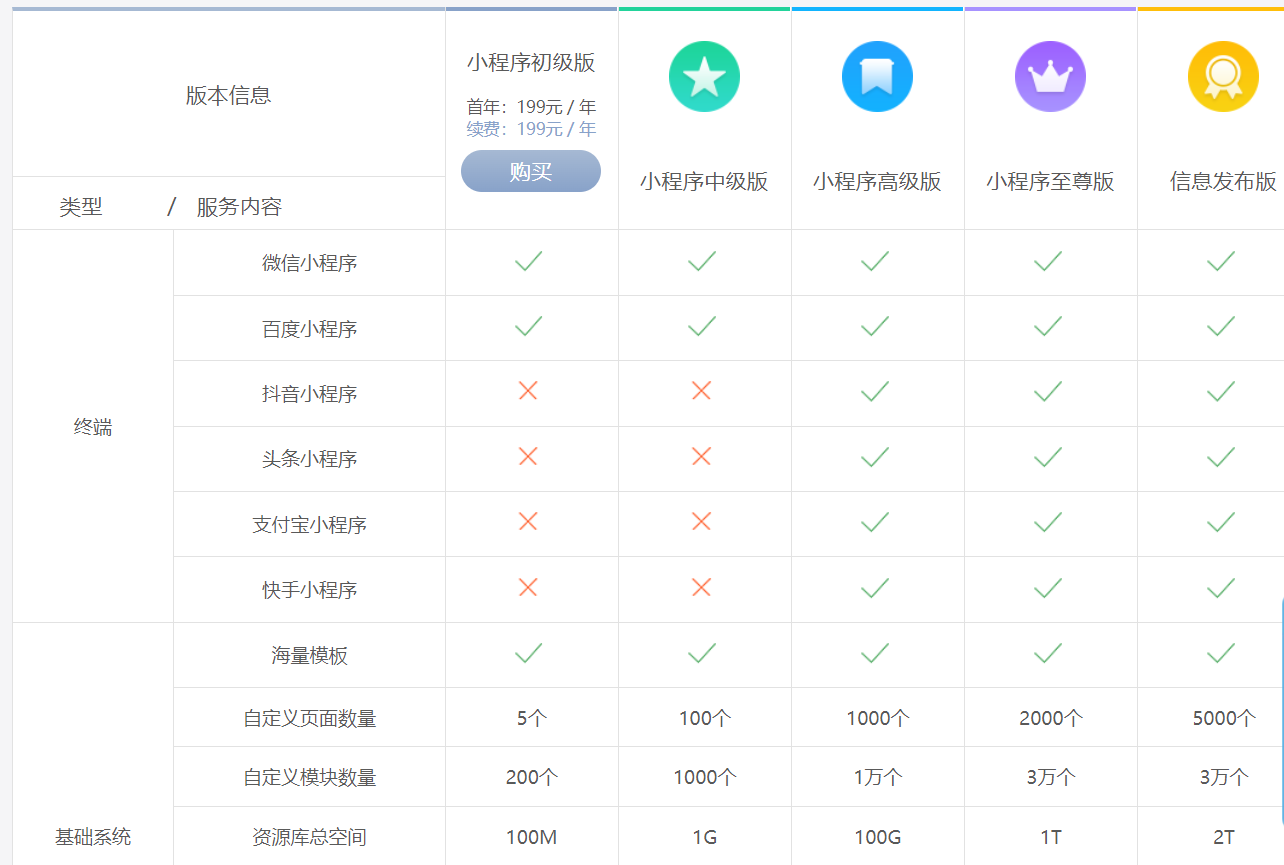The width and height of the screenshot is (1284, 865).
Task: Click the 资源库总空间 value 100G
Action: pyautogui.click(x=877, y=837)
